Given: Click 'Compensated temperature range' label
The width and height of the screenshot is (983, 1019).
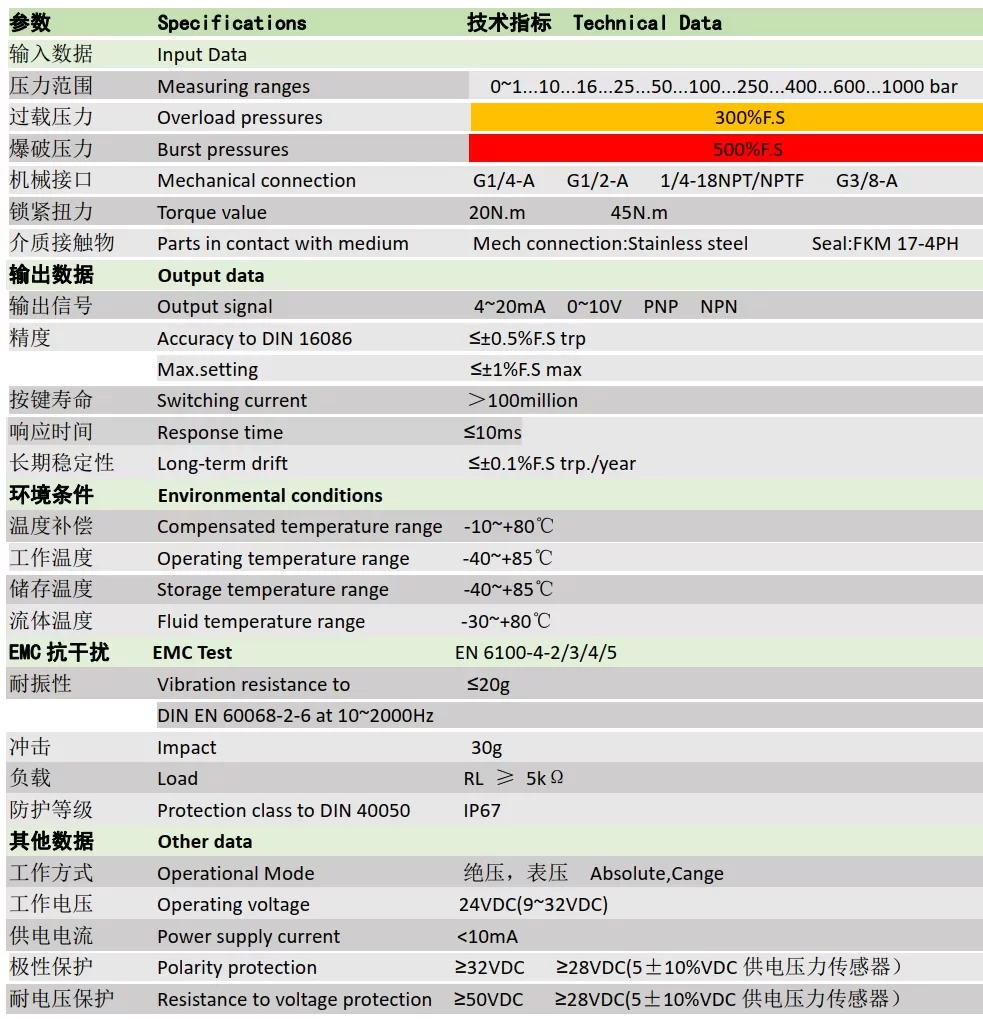Looking at the screenshot, I should point(300,527).
